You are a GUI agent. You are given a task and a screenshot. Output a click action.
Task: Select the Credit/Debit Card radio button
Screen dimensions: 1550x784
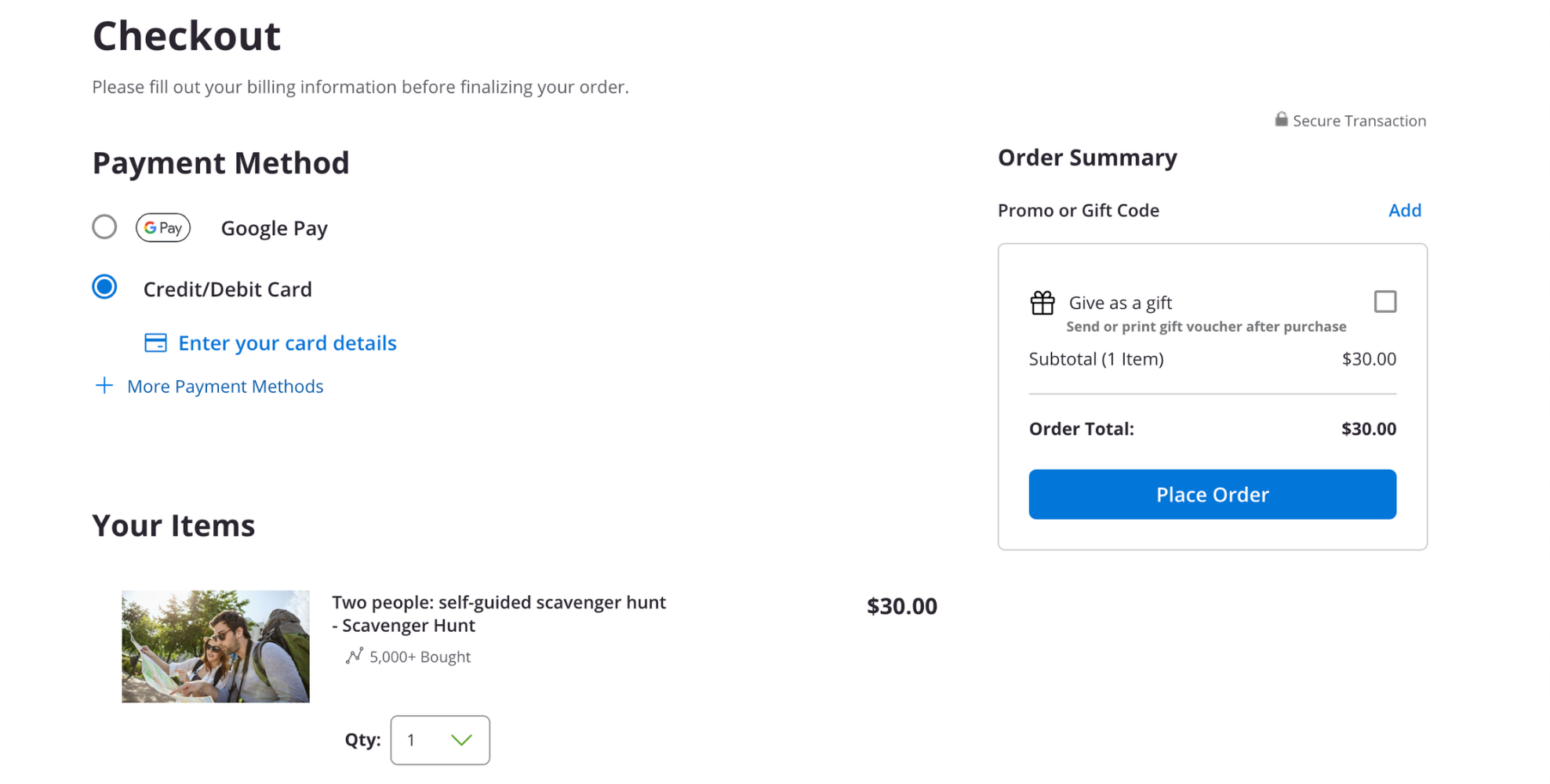point(104,287)
